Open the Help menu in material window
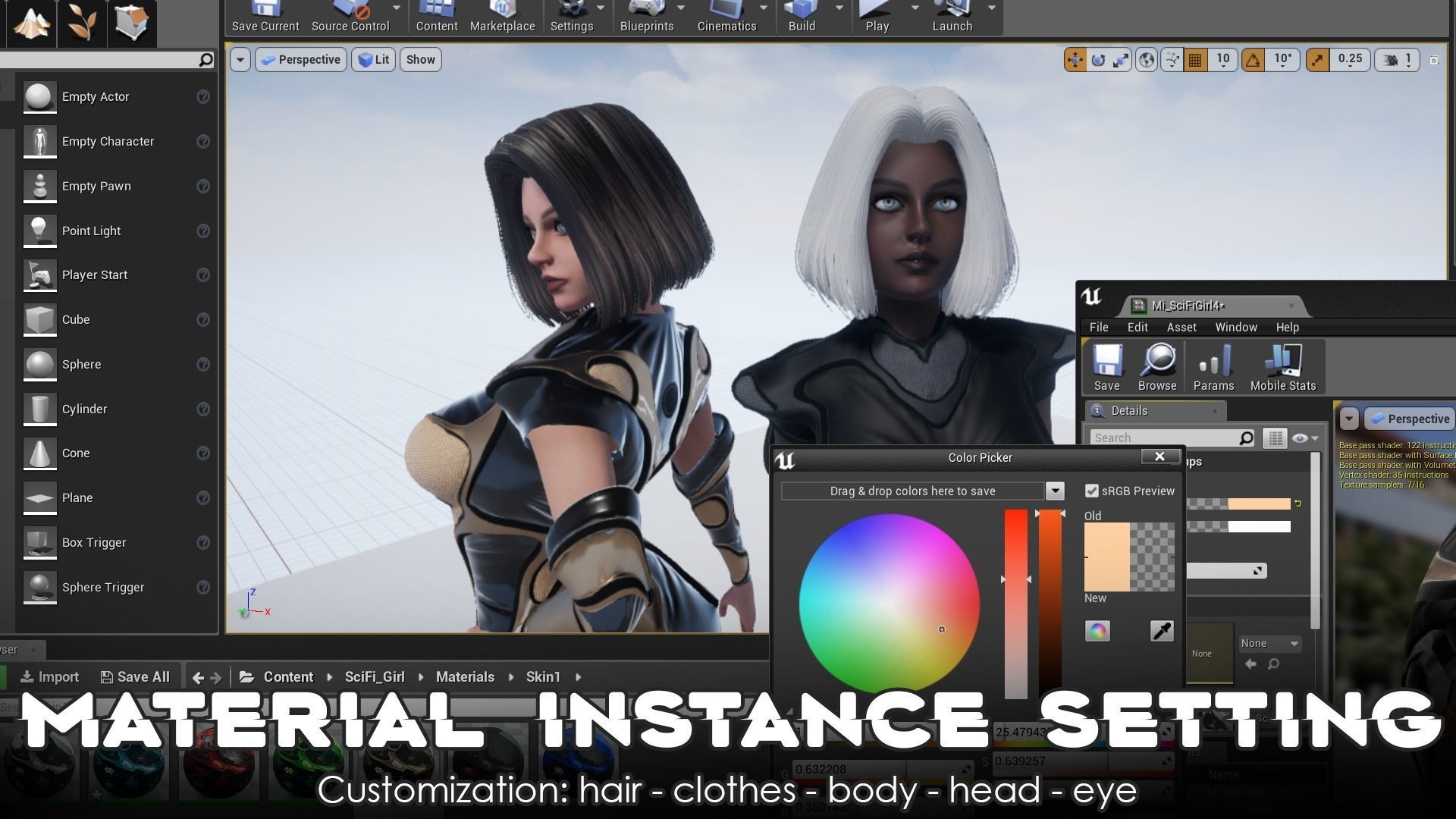This screenshot has width=1456, height=819. (x=1288, y=328)
